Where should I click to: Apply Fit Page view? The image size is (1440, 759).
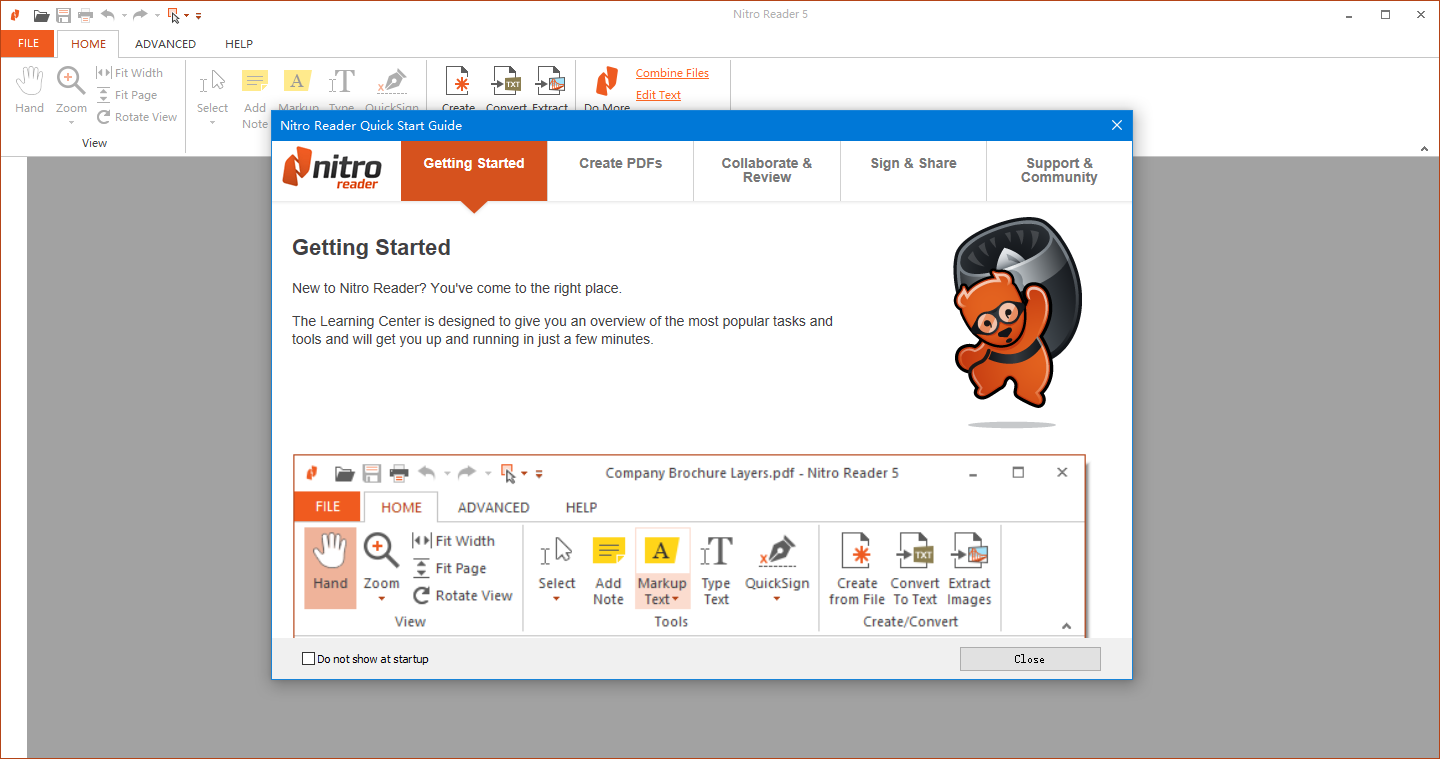(127, 95)
